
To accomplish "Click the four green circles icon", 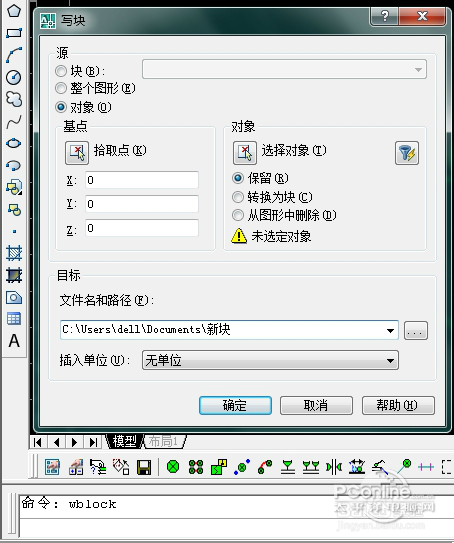I will (x=196, y=467).
